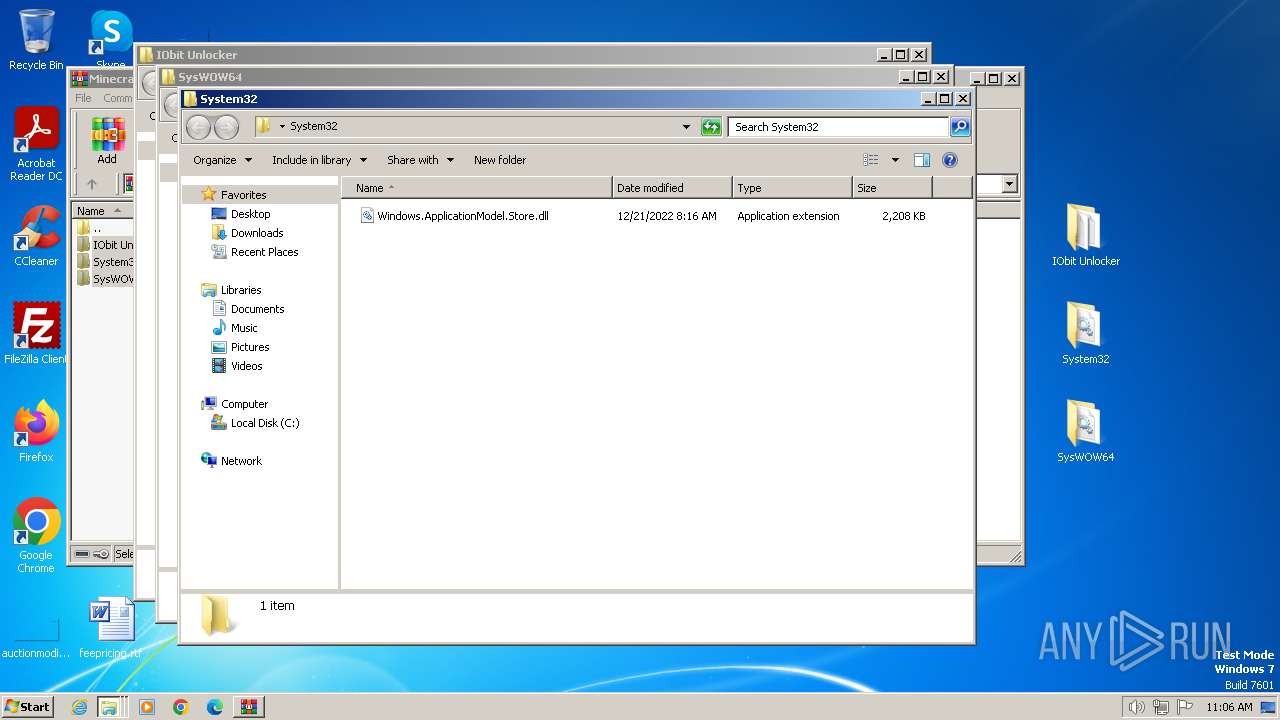Select the SysWOW64 folder on desktop
The image size is (1280, 720).
tap(1085, 432)
